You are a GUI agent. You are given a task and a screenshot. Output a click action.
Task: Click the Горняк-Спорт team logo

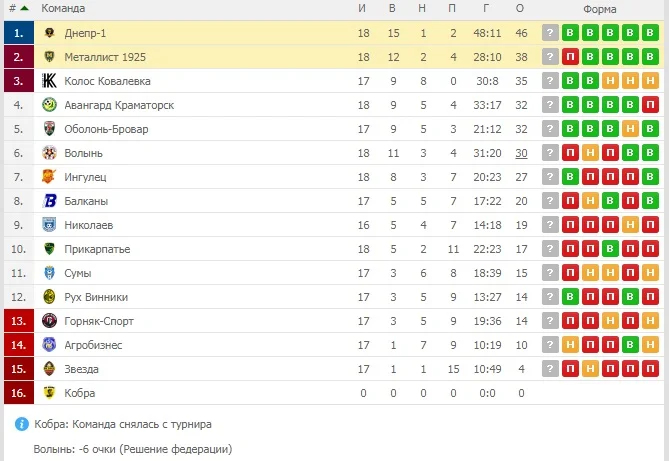click(50, 321)
